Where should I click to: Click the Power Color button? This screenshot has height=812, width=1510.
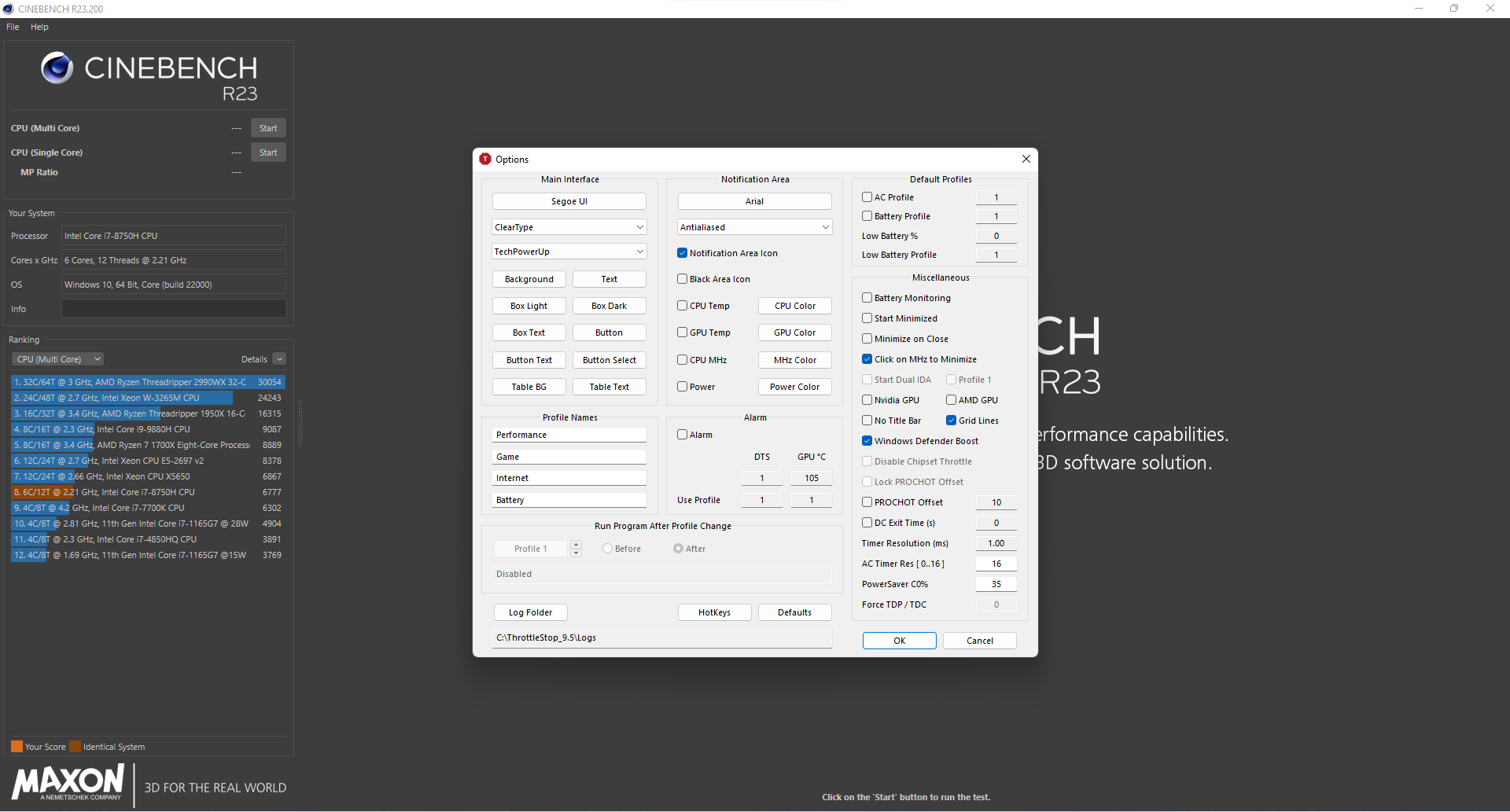[x=795, y=387]
